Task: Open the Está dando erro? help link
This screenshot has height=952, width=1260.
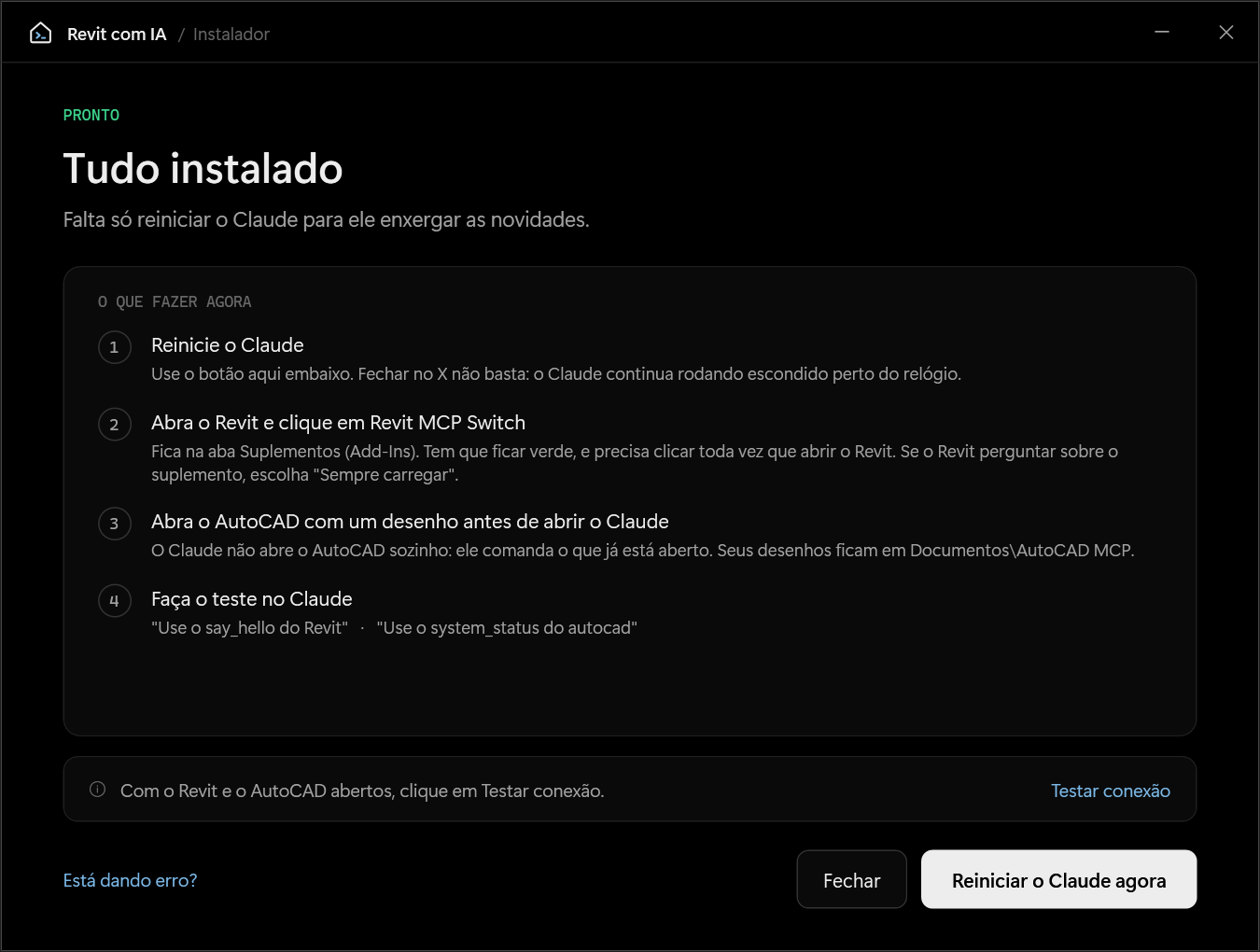Action: point(130,880)
